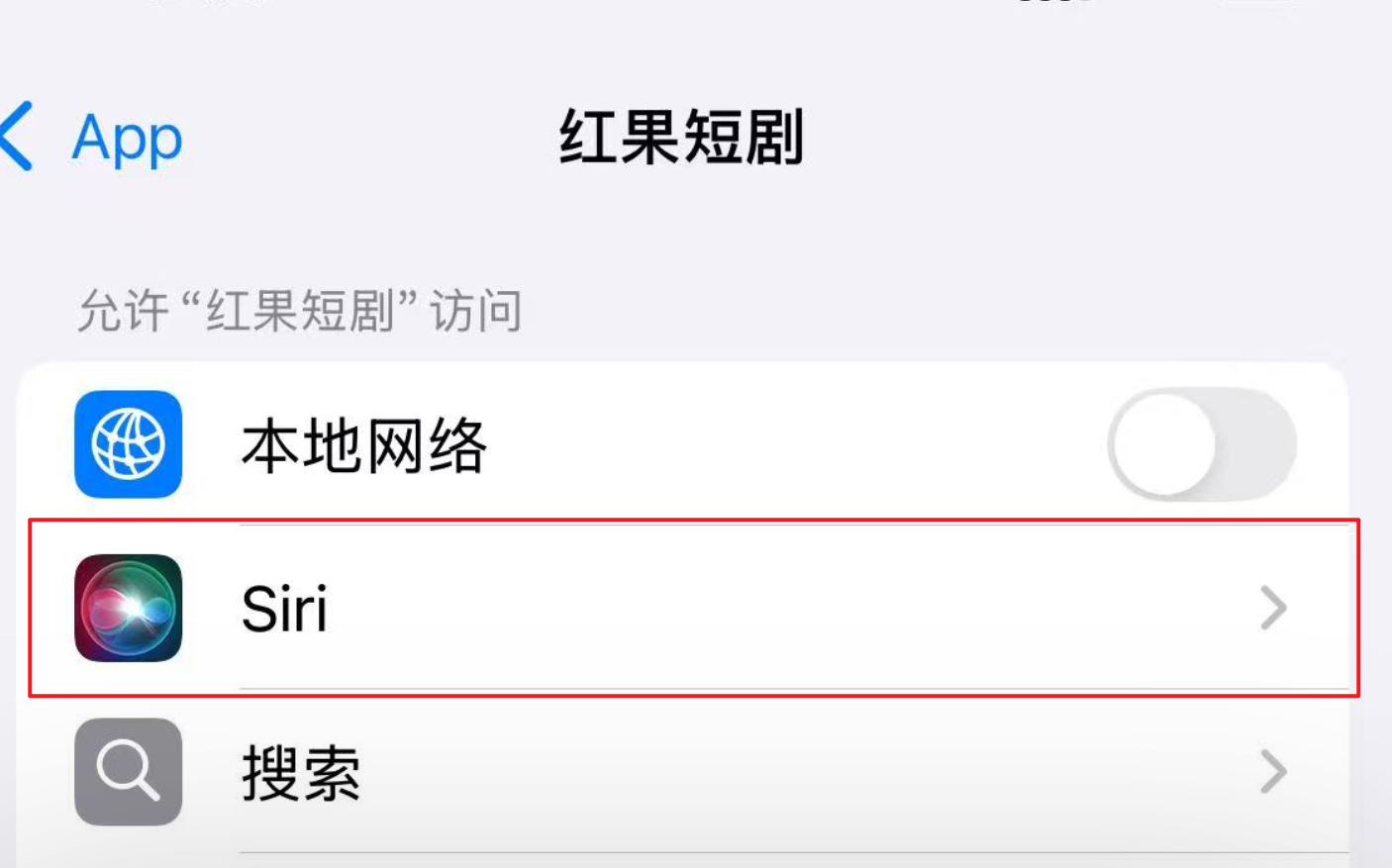Viewport: 1392px width, 868px height.
Task: Tap the gray 搜索 magnifier icon
Action: (x=129, y=772)
